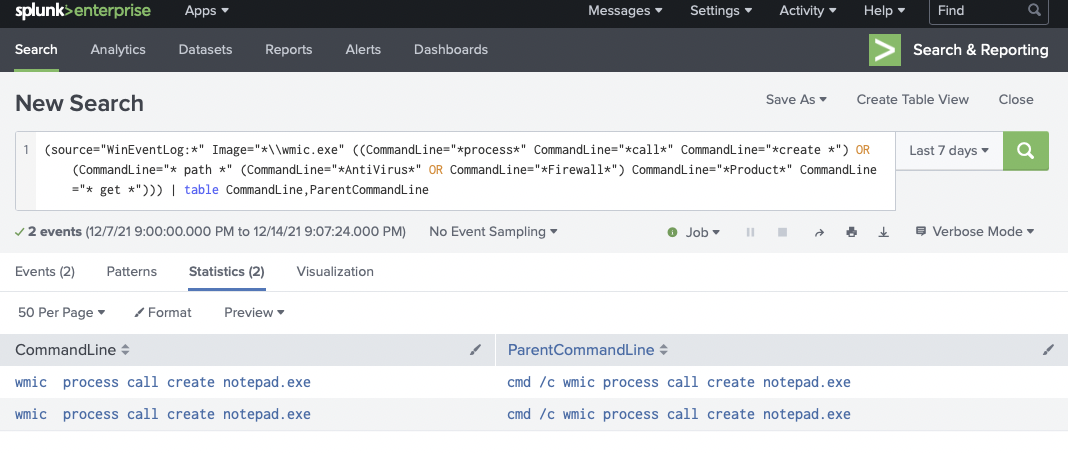Switch to the Events (2) tab
This screenshot has height=453, width=1068.
pyautogui.click(x=45, y=272)
